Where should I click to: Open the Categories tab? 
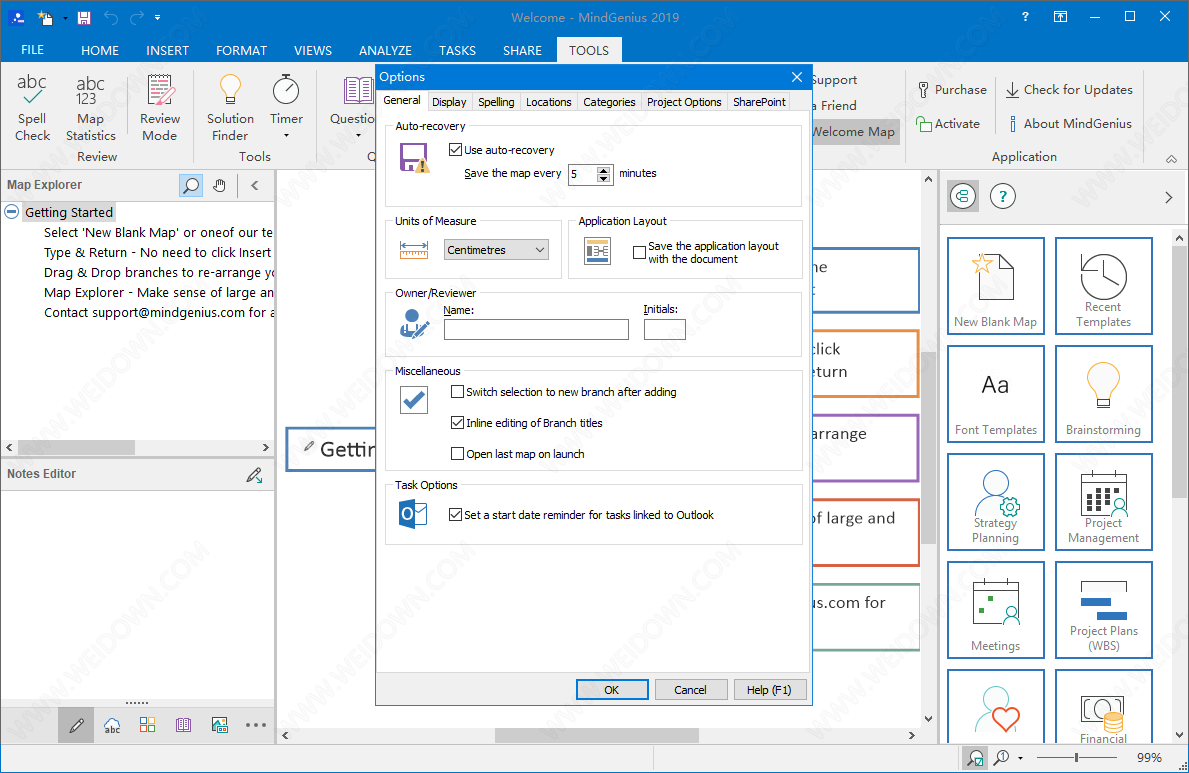click(609, 102)
